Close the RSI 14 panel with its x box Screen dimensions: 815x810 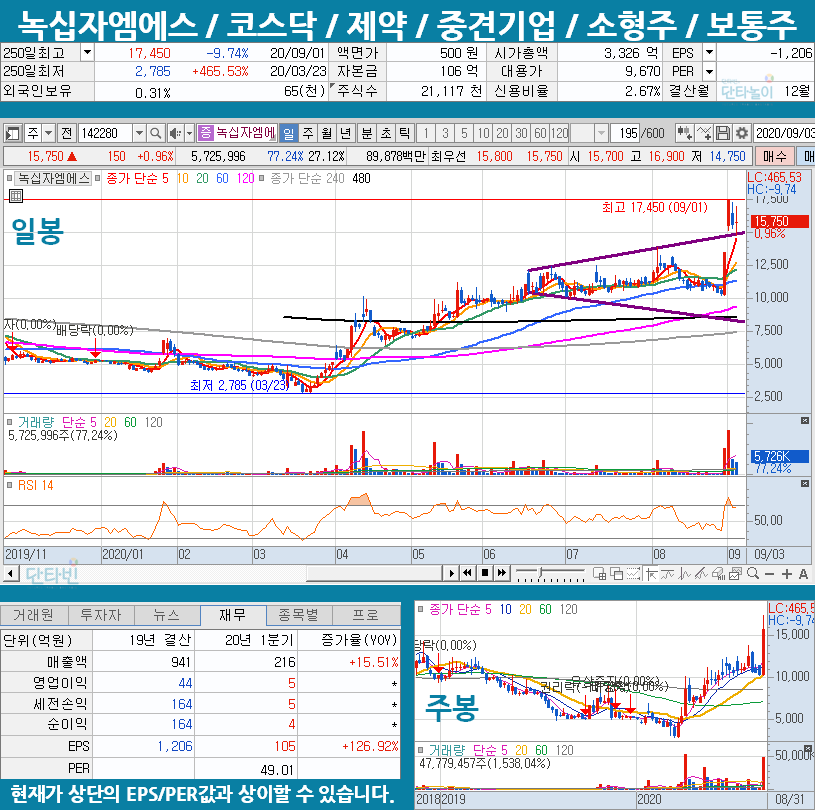[x=805, y=484]
